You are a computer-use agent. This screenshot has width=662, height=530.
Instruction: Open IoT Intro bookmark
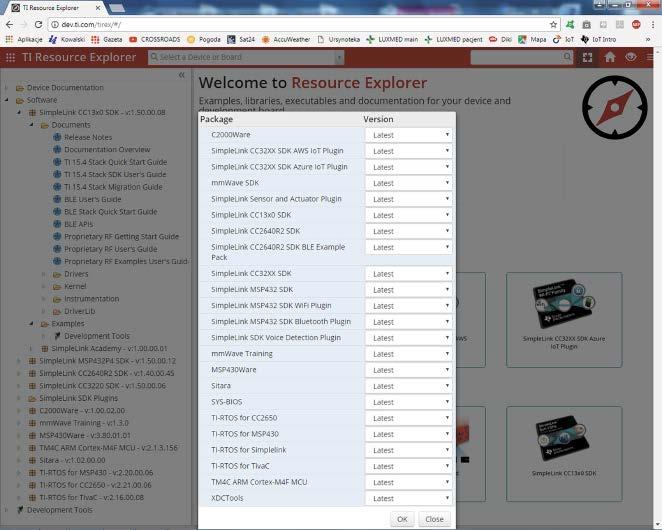(598, 39)
